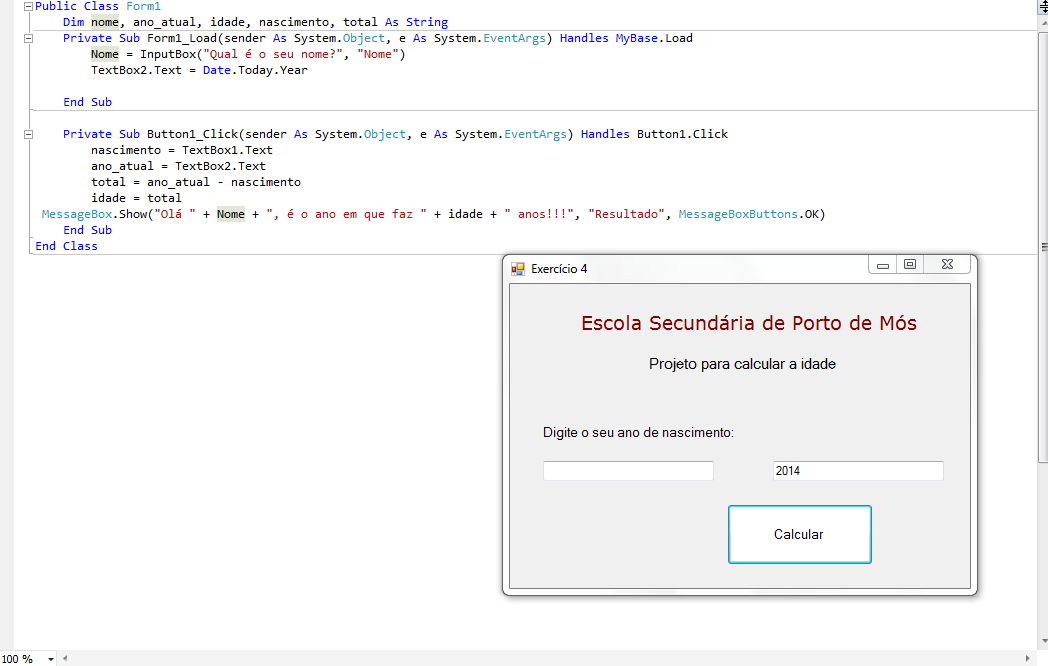Minimize the Exercício 4 window
This screenshot has height=666, width=1048.
point(882,265)
